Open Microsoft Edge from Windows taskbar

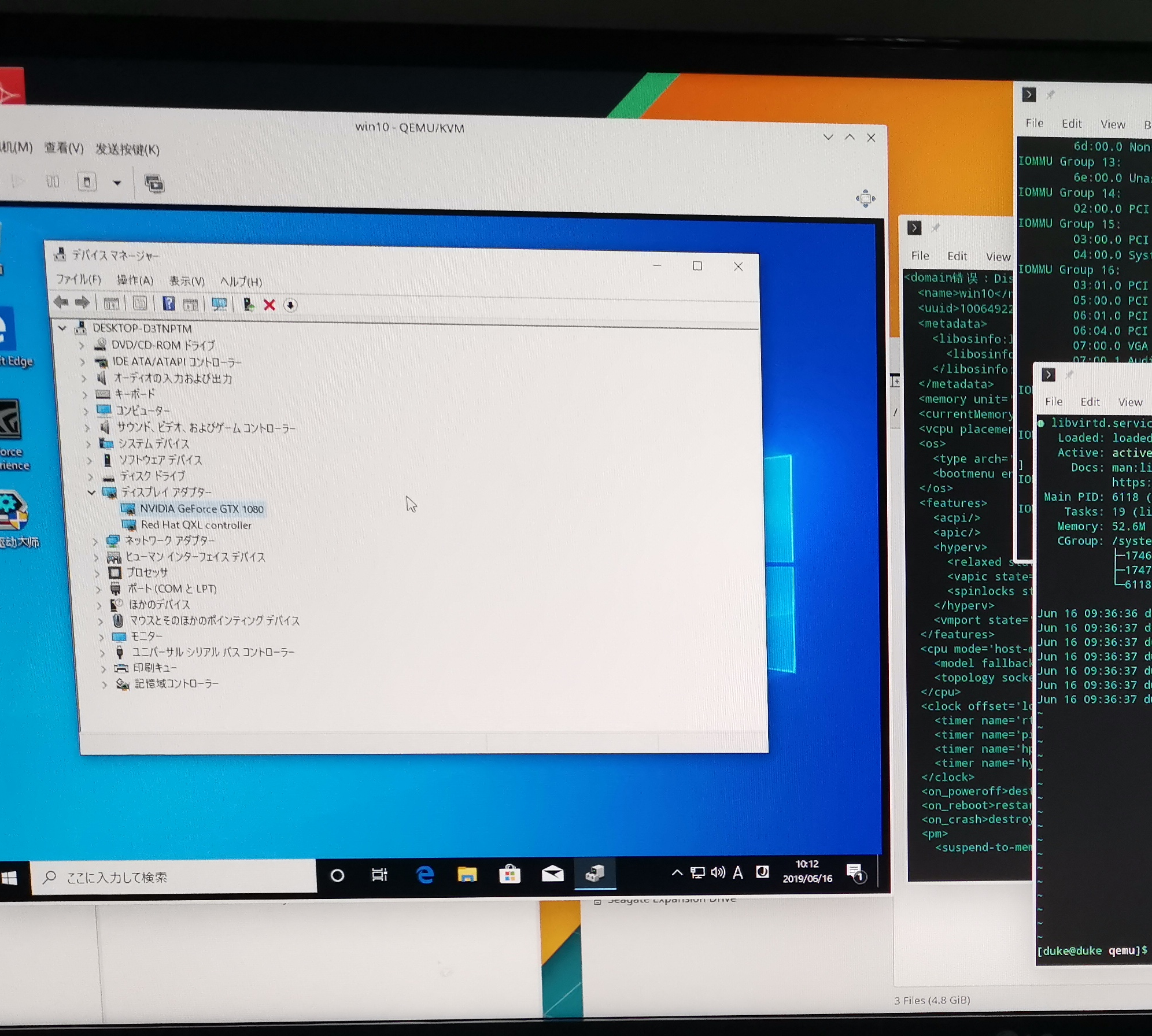[x=425, y=875]
